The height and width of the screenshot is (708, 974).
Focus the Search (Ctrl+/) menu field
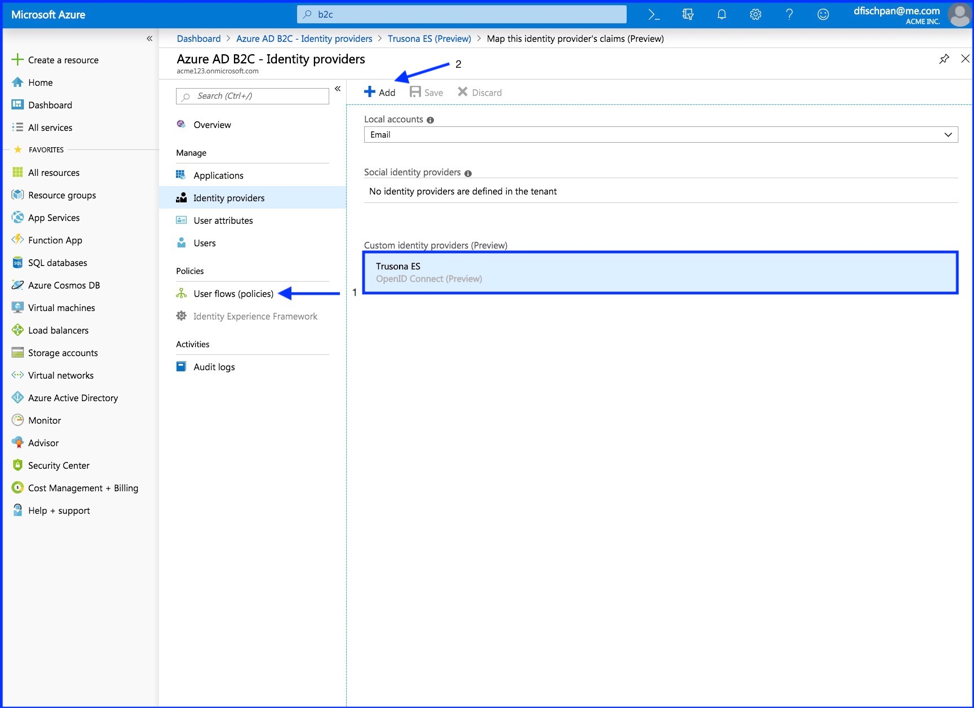(x=252, y=96)
